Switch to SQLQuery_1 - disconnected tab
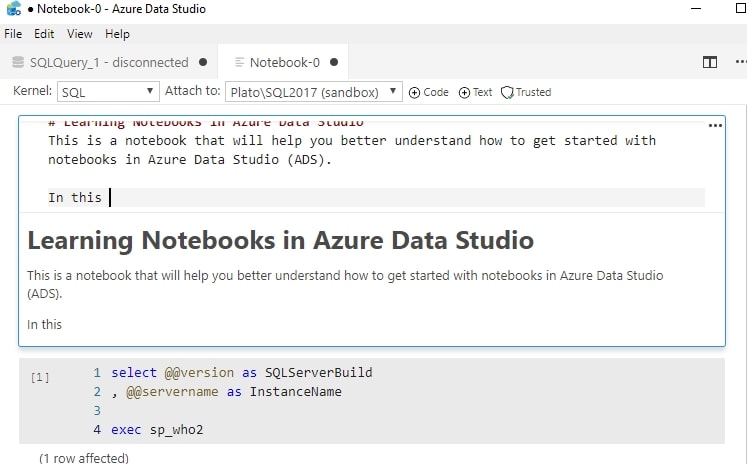The image size is (747, 464). pos(108,62)
